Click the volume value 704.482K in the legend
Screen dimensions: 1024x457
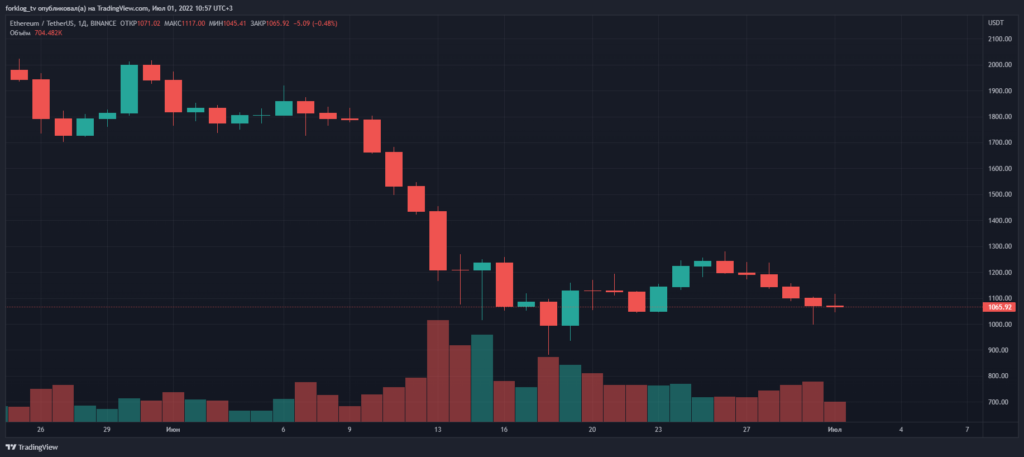(48, 32)
